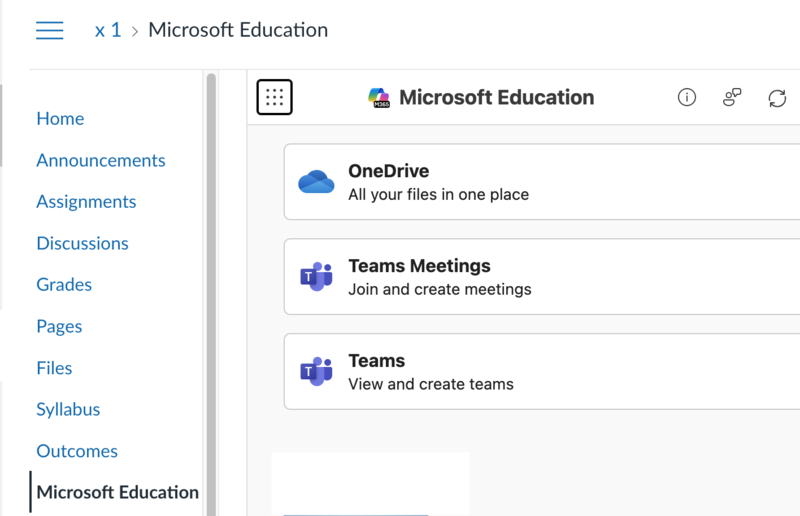Click the OneDrive cloud icon
Viewport: 800px width, 516px height.
(x=316, y=182)
